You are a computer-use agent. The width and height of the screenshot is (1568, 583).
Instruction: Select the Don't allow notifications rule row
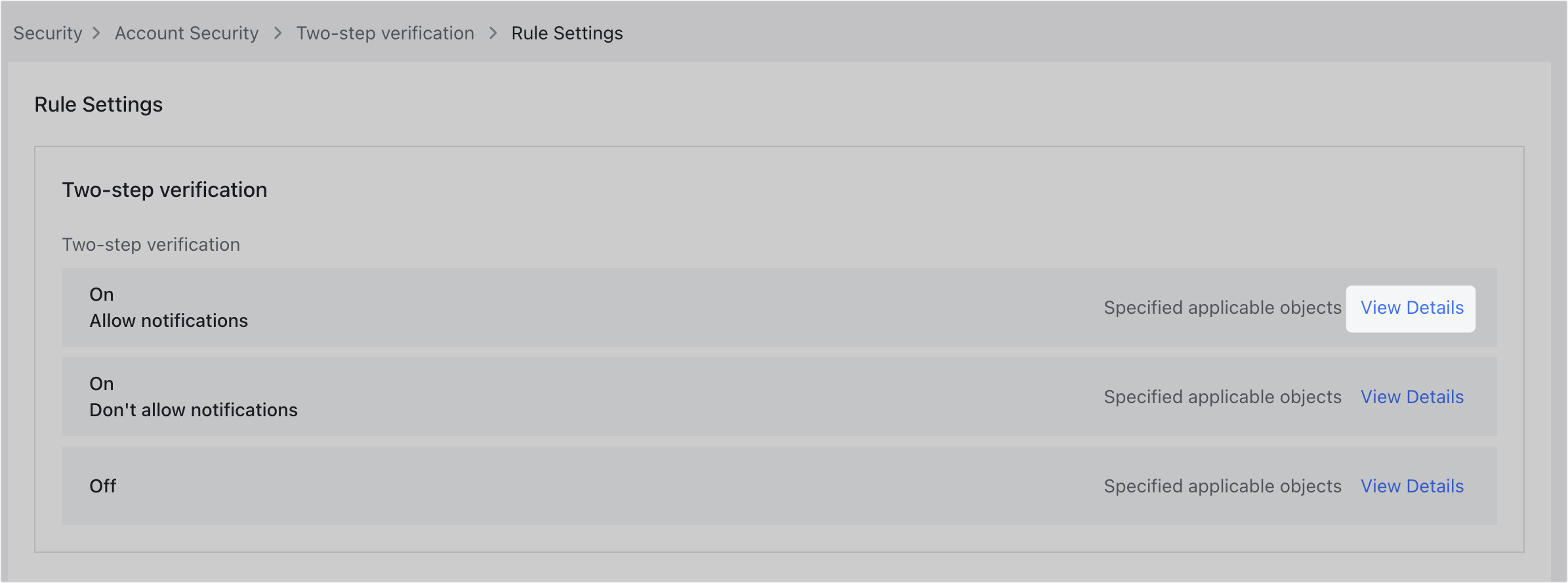(525, 397)
